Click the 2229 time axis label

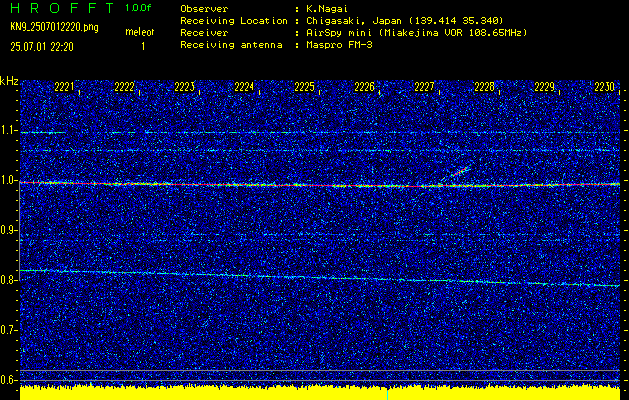pyautogui.click(x=545, y=87)
